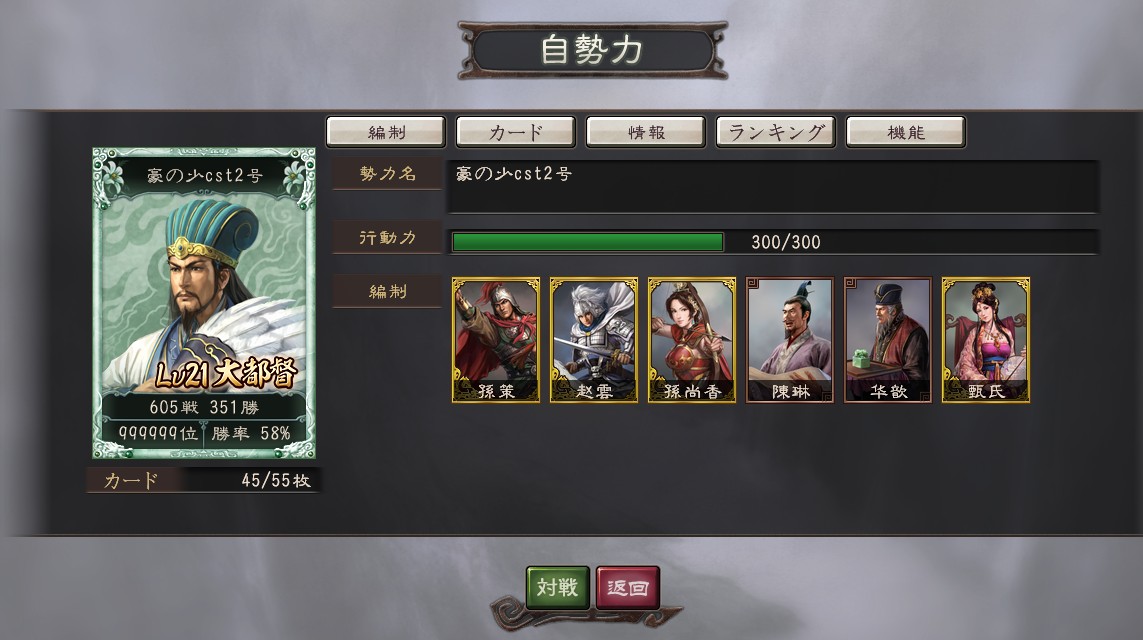The width and height of the screenshot is (1143, 640).
Task: Open the ランキング tab
Action: [x=776, y=132]
